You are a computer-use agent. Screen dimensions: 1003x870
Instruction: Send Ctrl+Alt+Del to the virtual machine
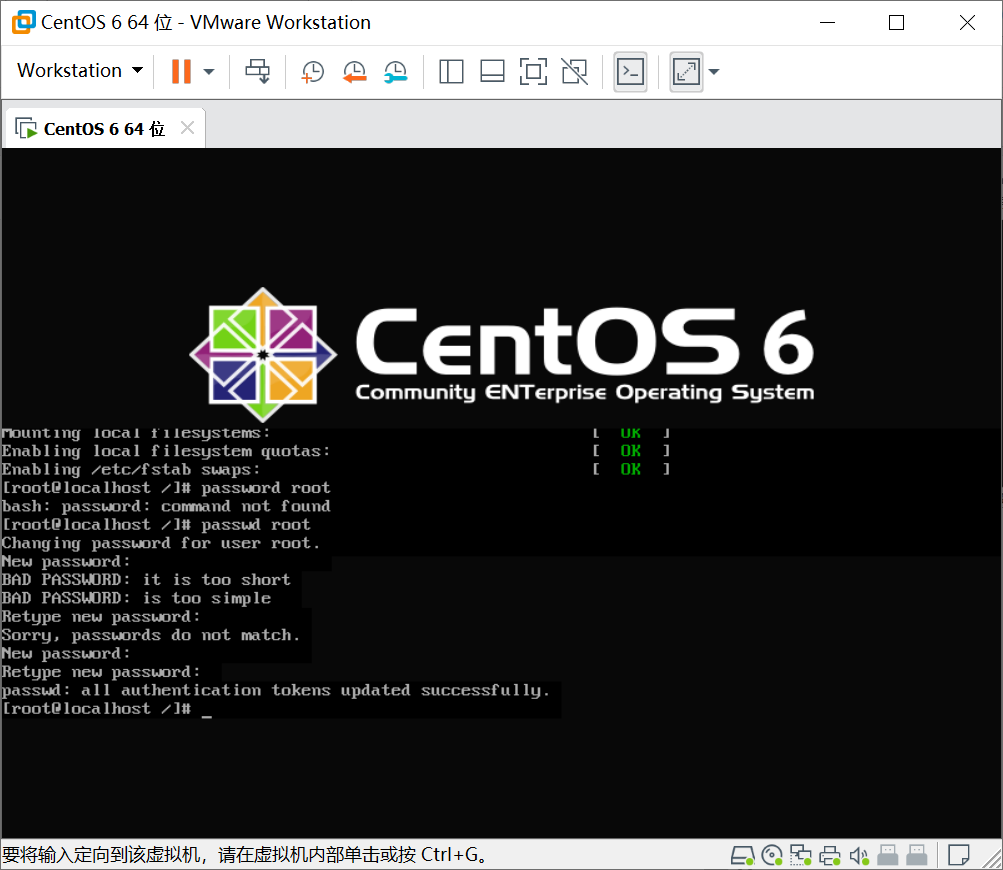coord(258,71)
